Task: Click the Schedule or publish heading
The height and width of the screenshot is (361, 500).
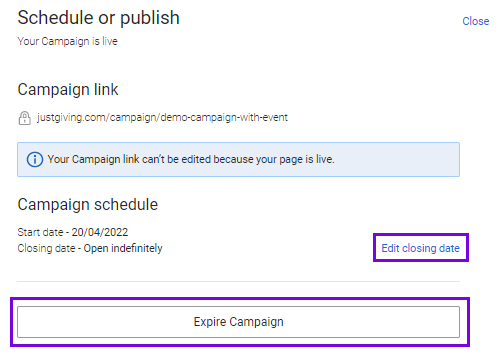Action: (99, 18)
